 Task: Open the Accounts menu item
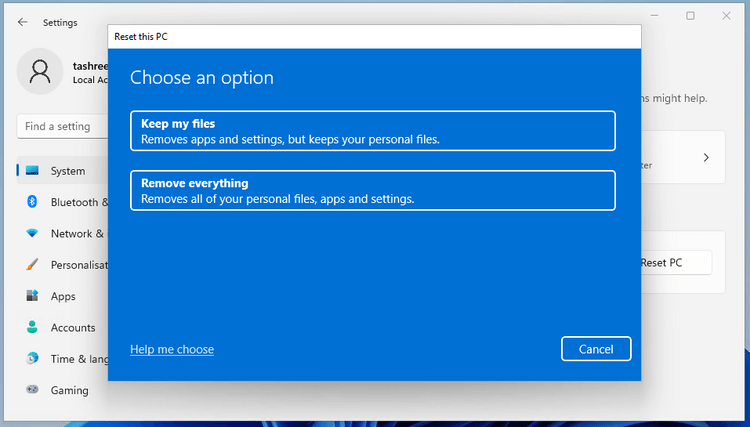(x=73, y=328)
